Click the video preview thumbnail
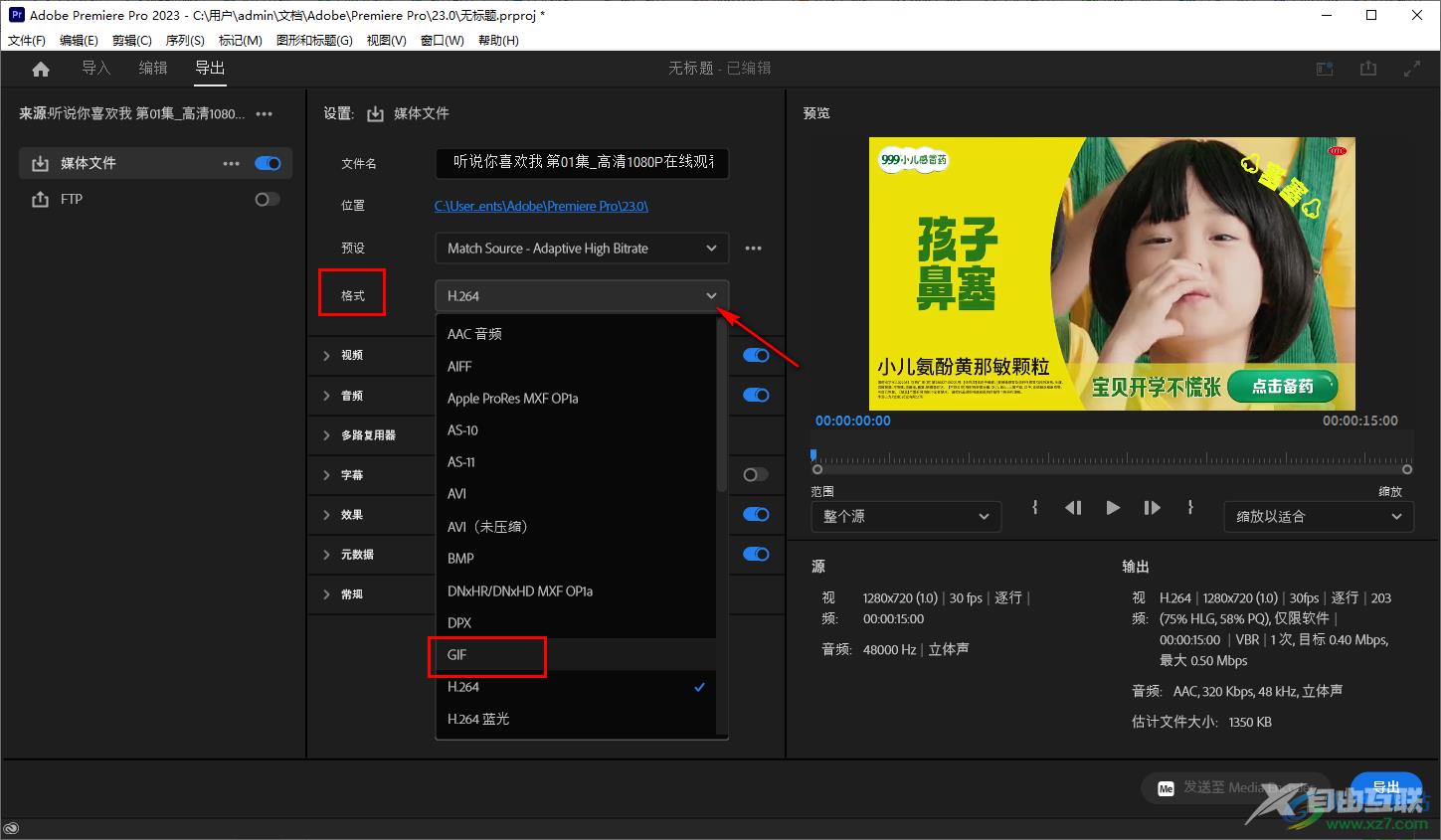 (x=1112, y=273)
